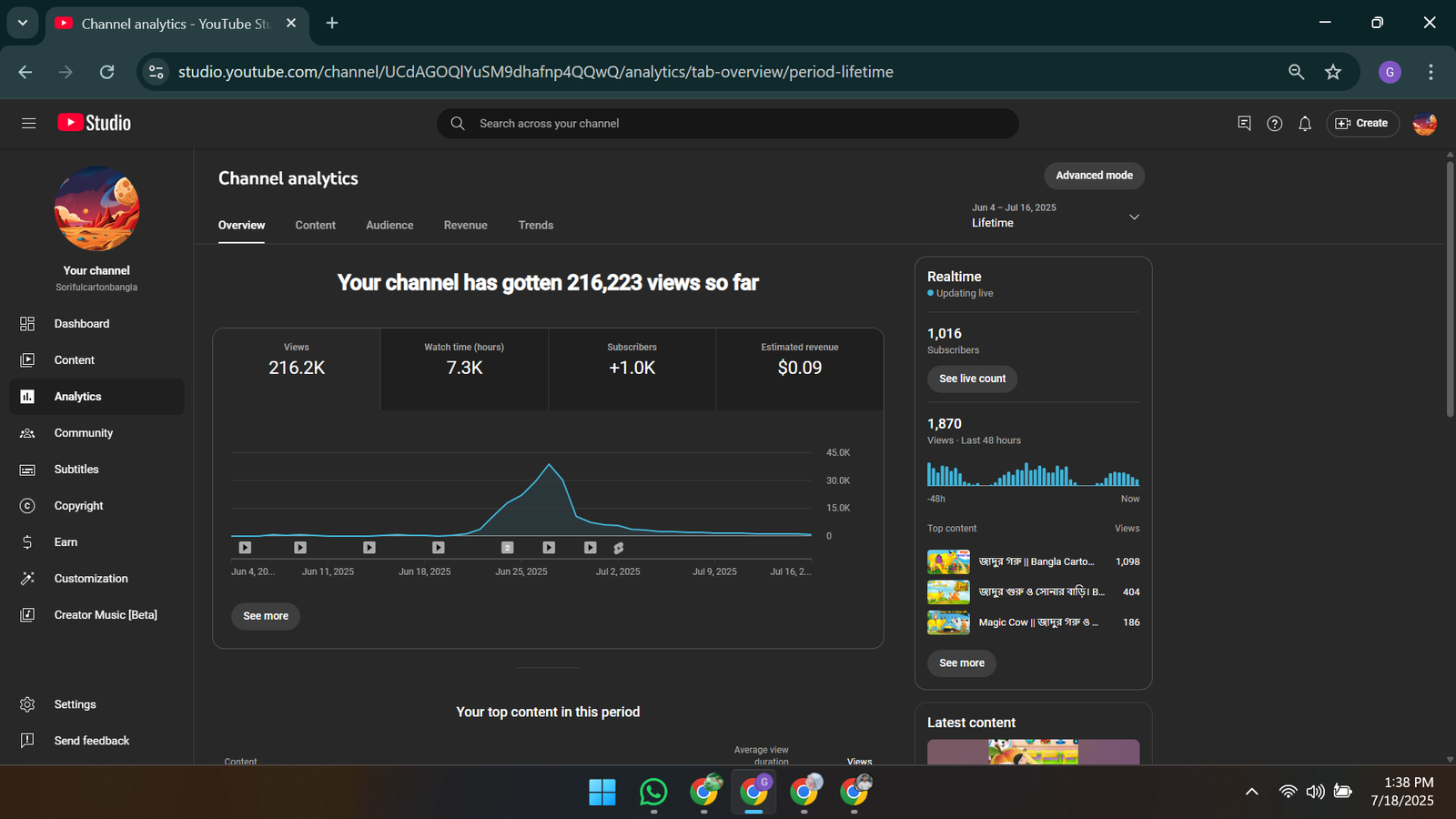
Task: Select the Estimated revenue card
Action: click(800, 369)
